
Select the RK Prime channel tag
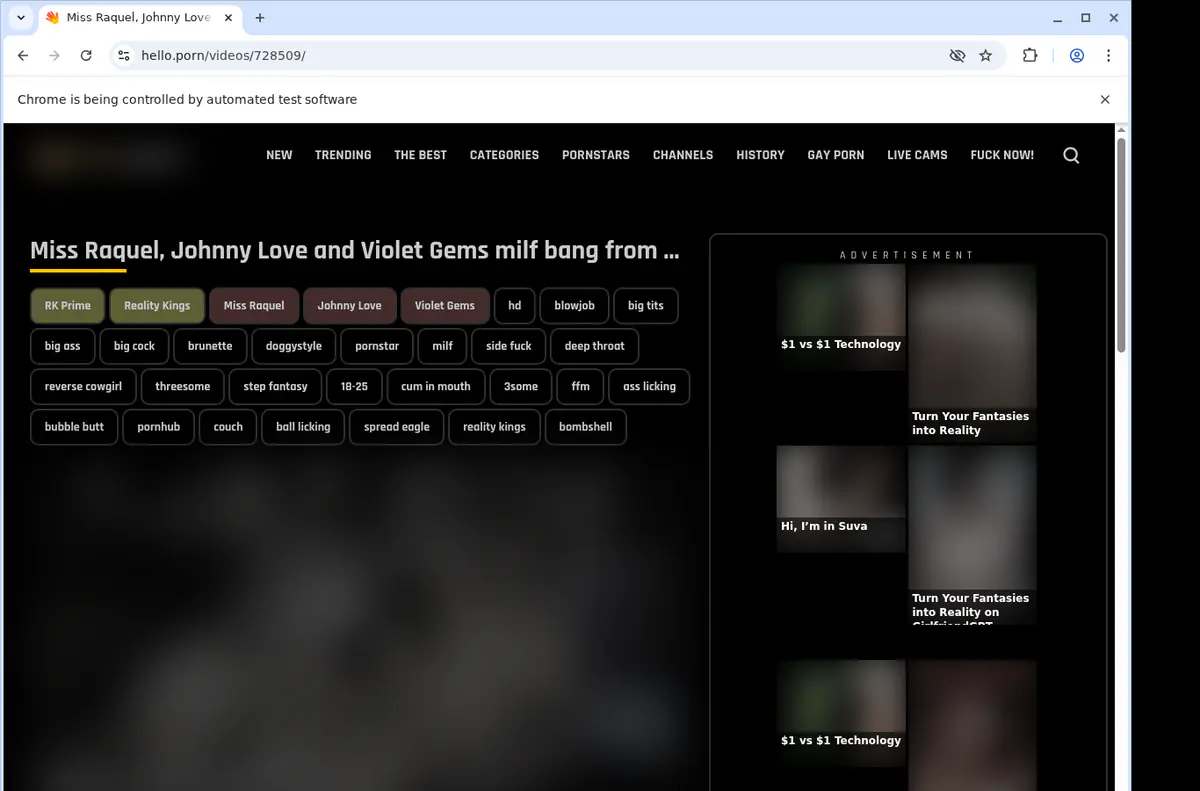tap(68, 306)
